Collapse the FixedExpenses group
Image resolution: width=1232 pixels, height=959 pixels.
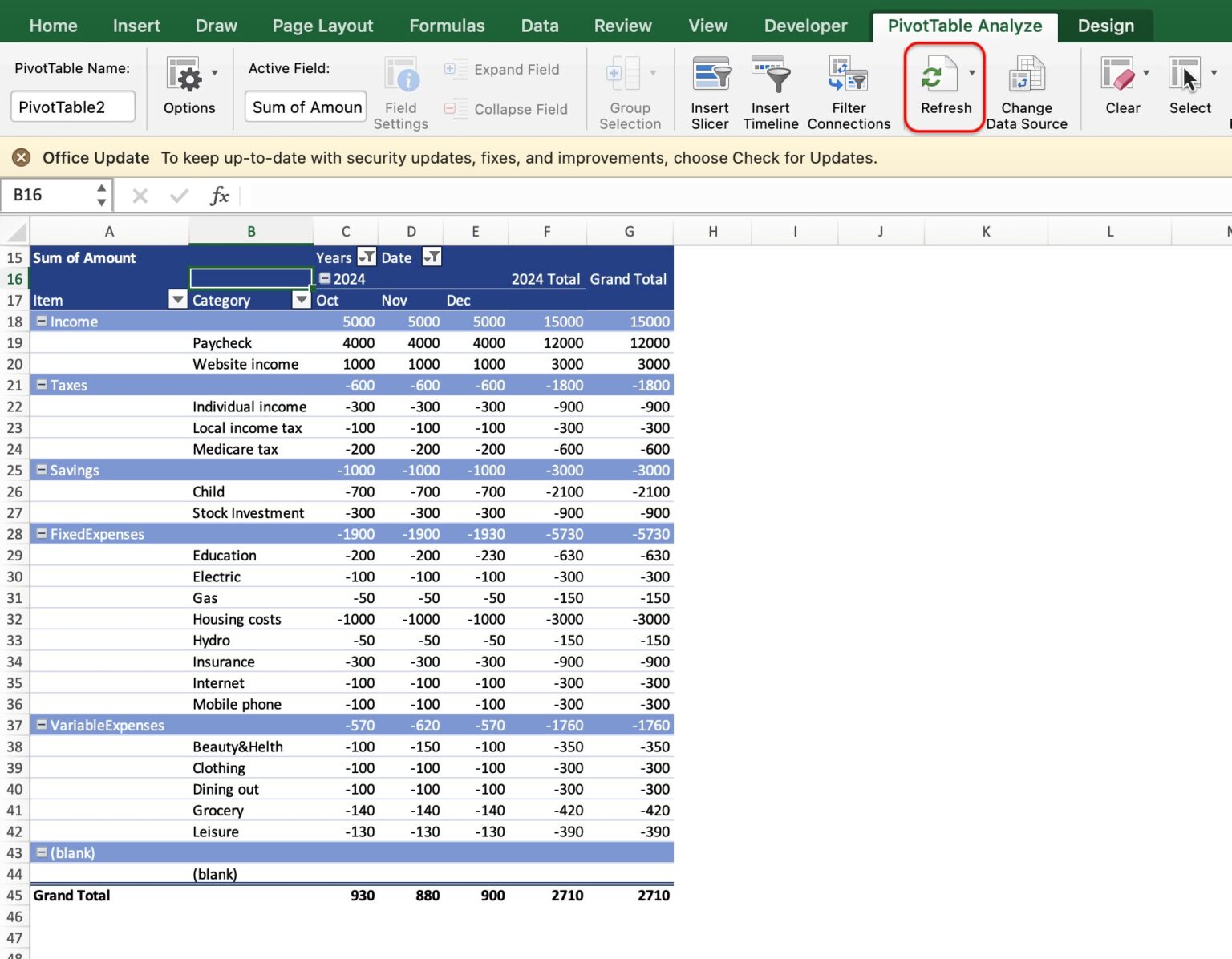(42, 533)
